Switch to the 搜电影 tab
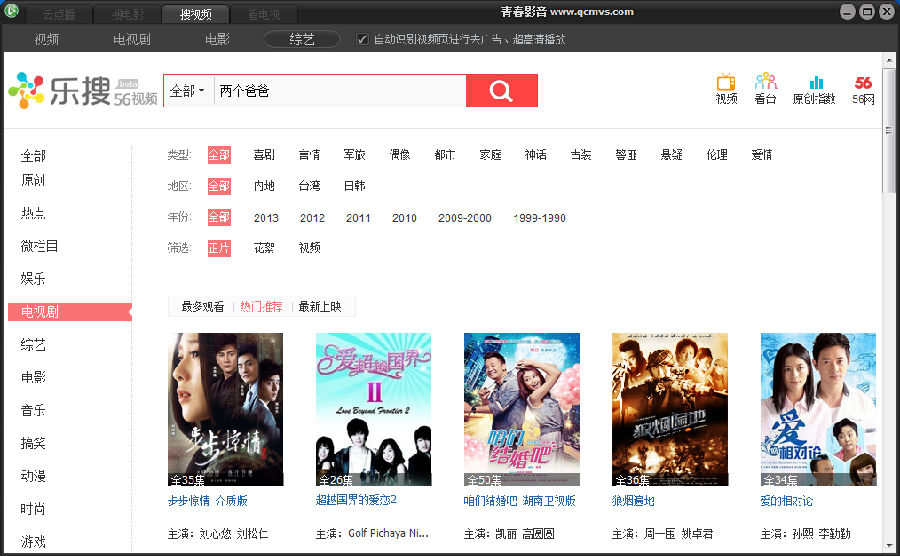 pos(127,14)
